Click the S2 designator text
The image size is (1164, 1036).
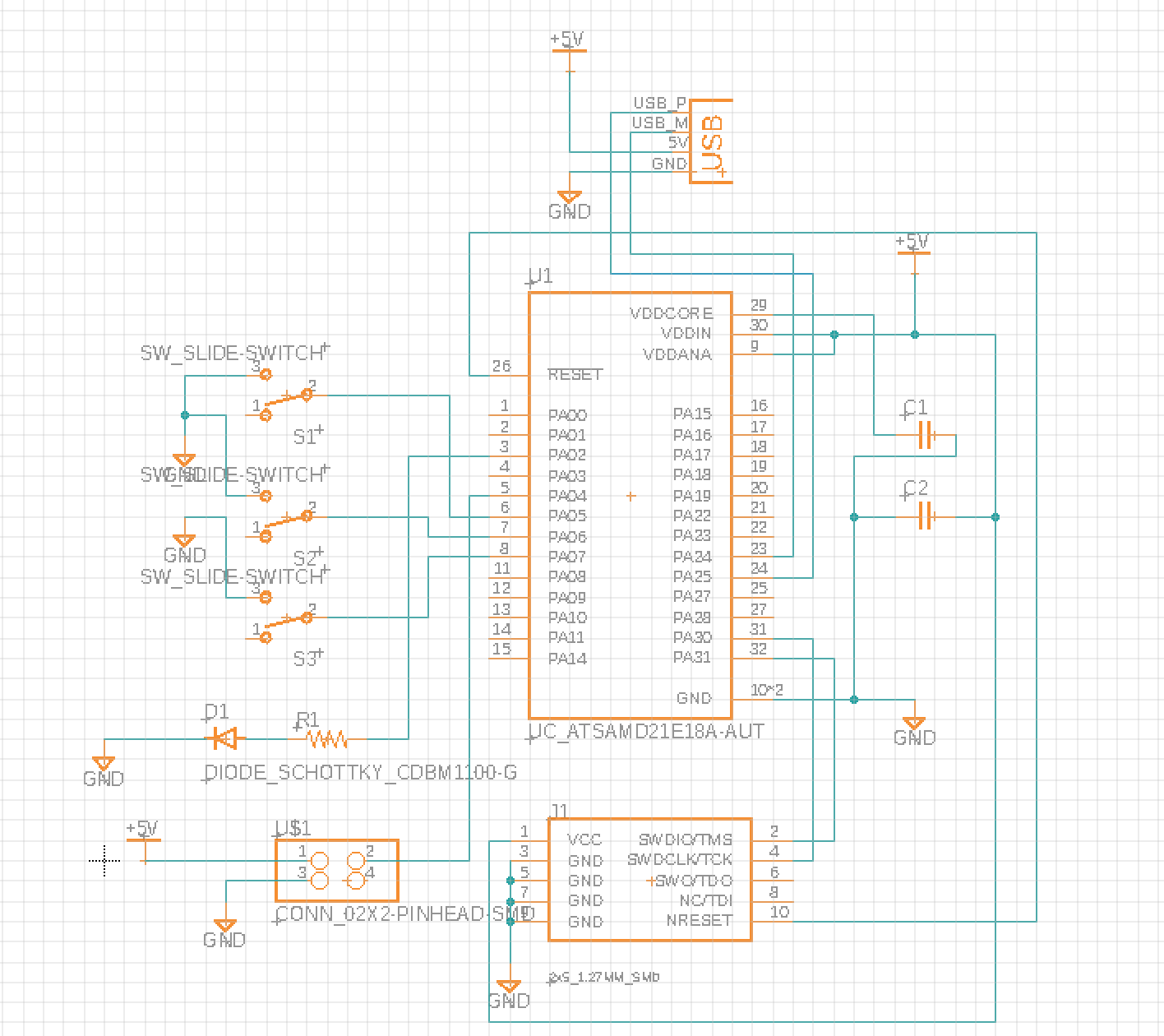(x=307, y=559)
